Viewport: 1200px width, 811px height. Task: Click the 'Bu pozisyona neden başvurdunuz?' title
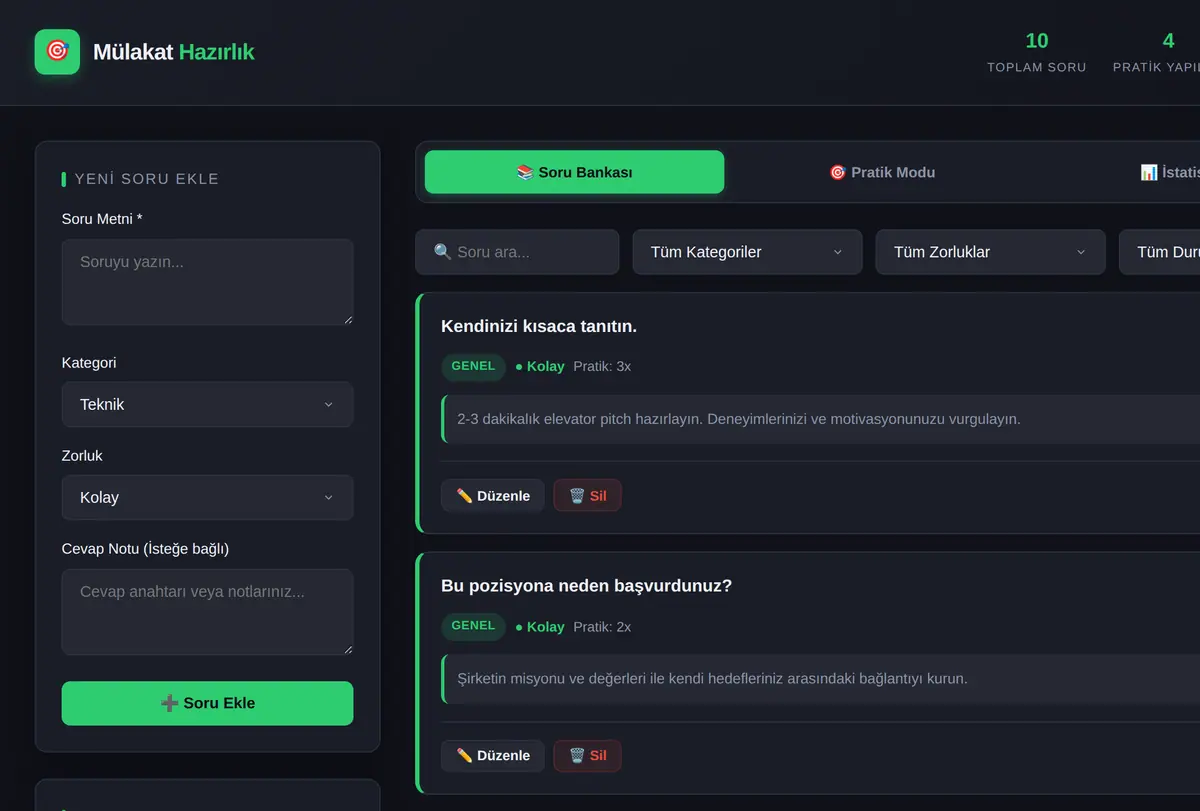coord(586,586)
